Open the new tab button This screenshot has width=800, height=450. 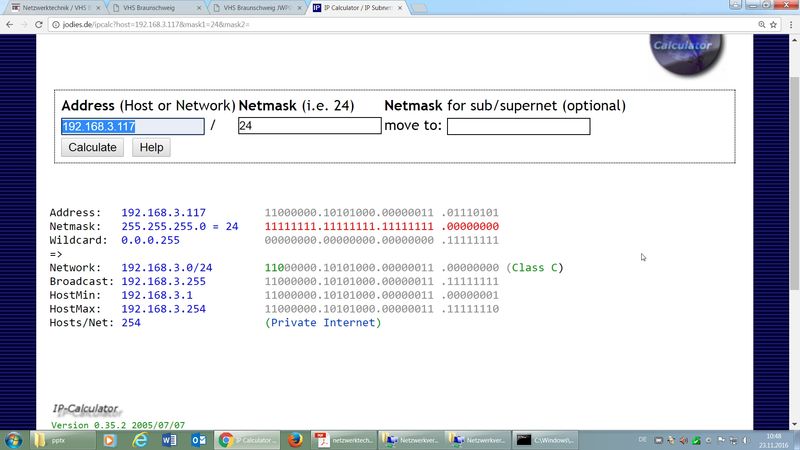pyautogui.click(x=419, y=8)
